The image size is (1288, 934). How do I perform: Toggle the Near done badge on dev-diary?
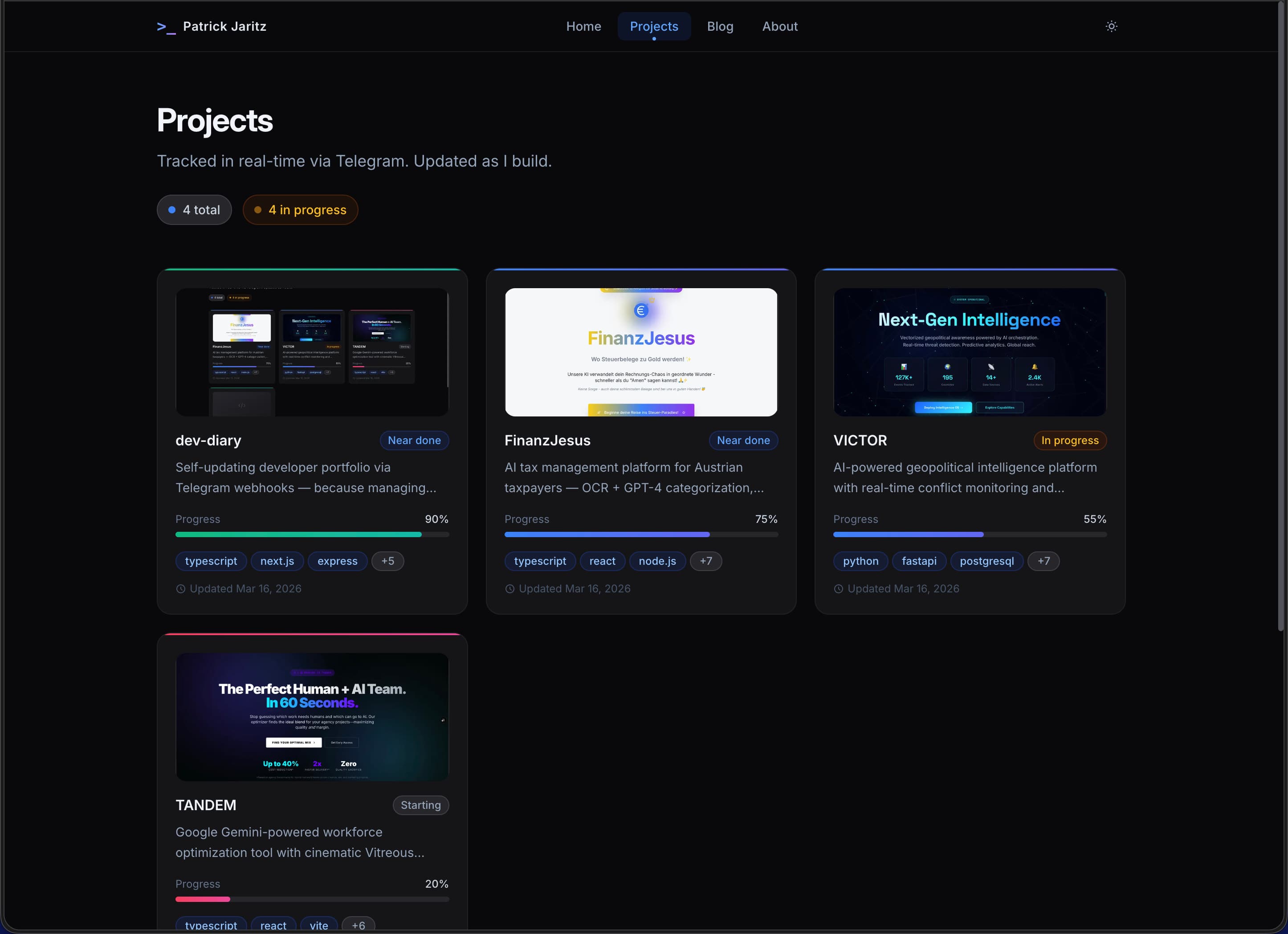[x=414, y=440]
